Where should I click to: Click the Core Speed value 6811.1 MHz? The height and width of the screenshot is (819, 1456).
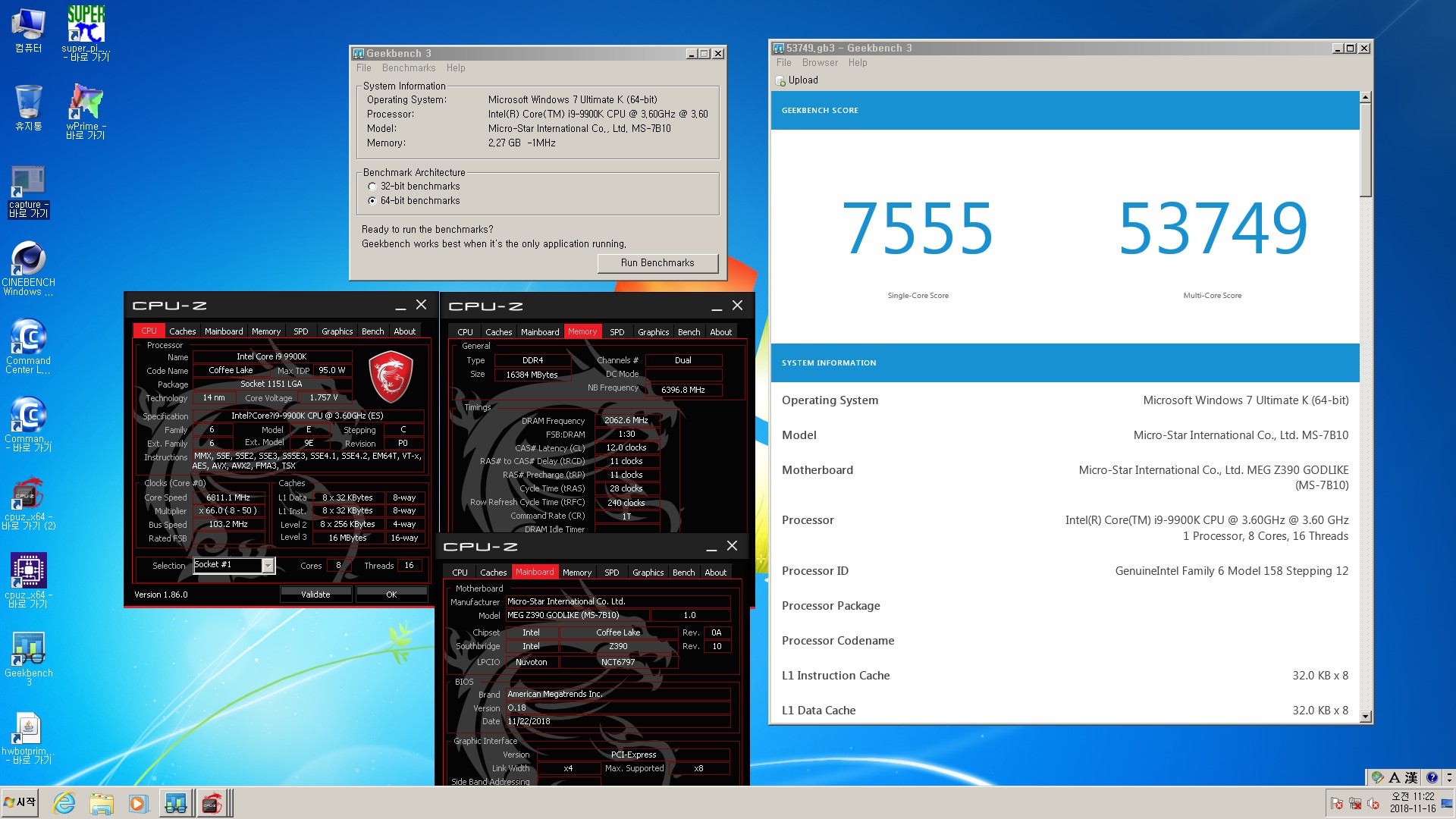[228, 498]
